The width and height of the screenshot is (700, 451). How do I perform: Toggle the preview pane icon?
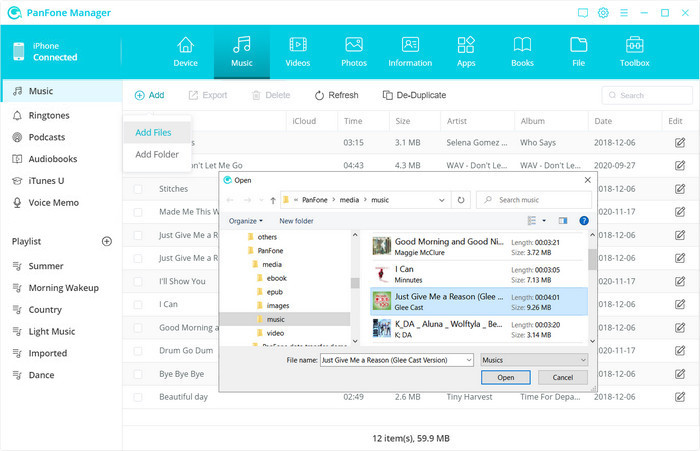click(x=562, y=221)
